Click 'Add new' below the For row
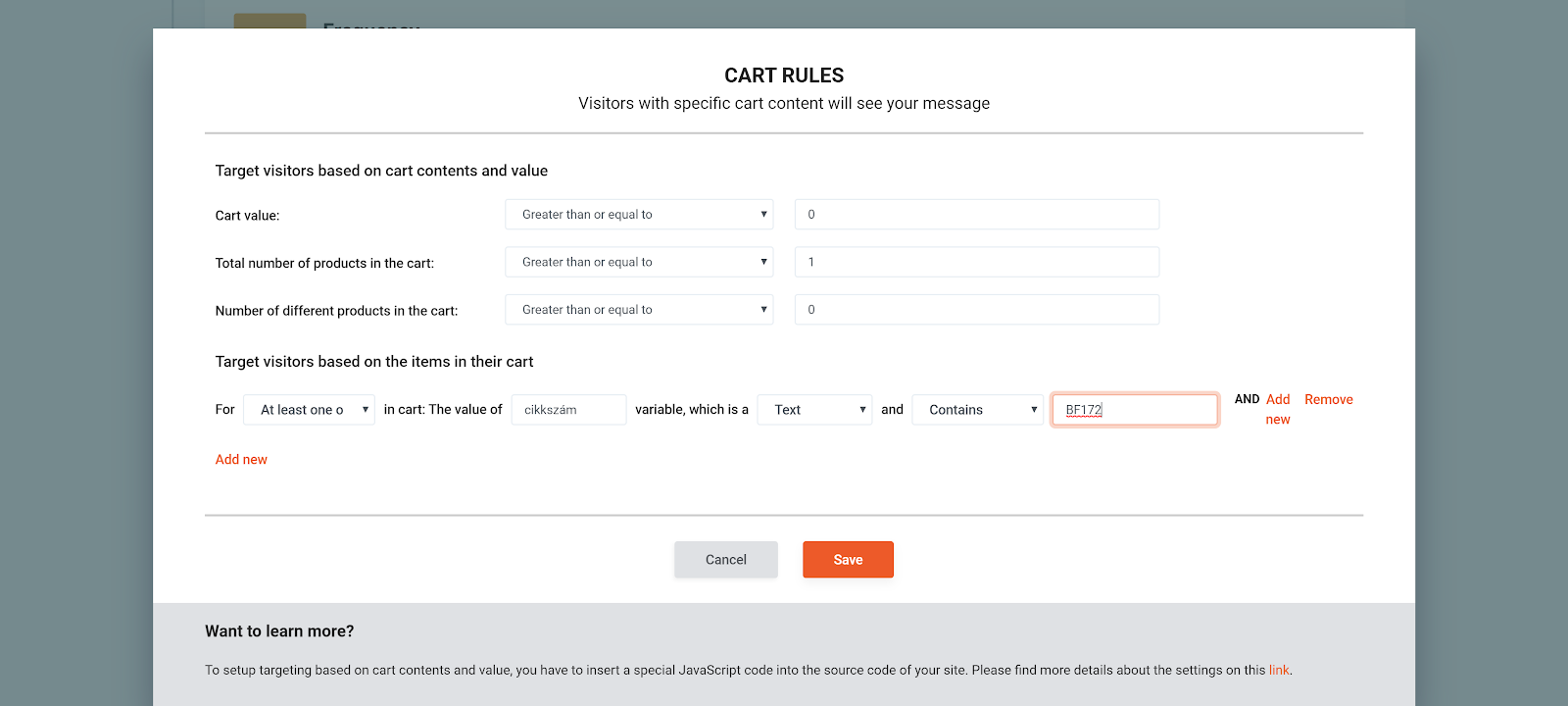Image resolution: width=1568 pixels, height=706 pixels. (241, 460)
